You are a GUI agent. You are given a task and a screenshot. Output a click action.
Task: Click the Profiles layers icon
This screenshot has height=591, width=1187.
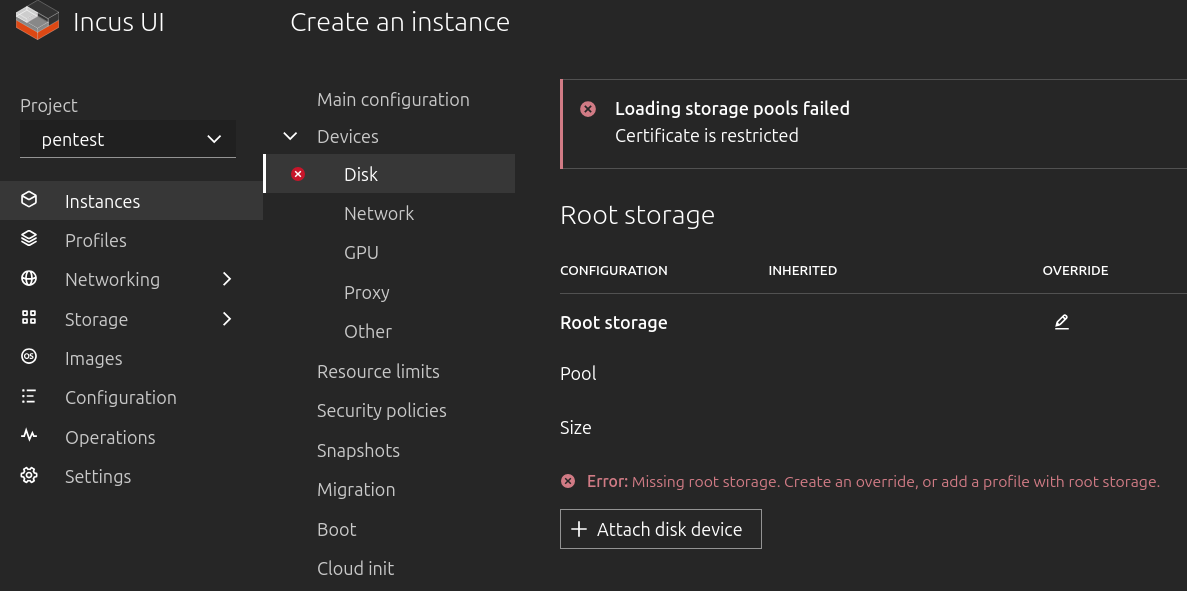coord(29,239)
